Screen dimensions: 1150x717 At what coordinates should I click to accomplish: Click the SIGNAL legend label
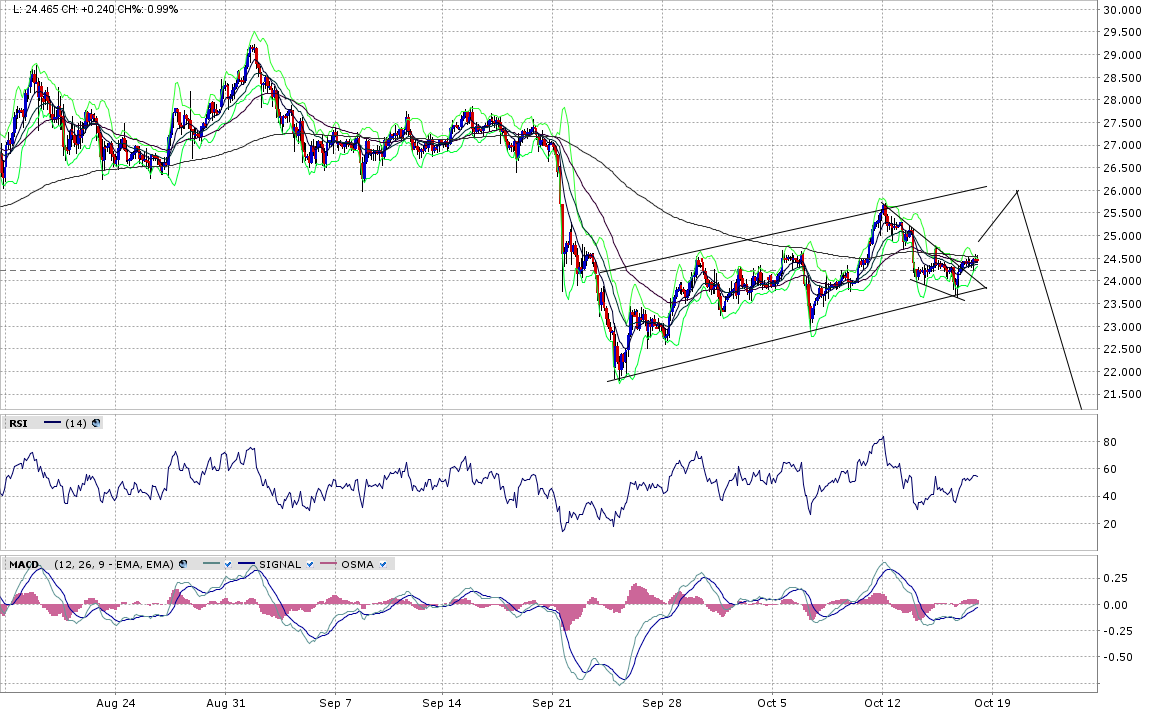(x=280, y=564)
